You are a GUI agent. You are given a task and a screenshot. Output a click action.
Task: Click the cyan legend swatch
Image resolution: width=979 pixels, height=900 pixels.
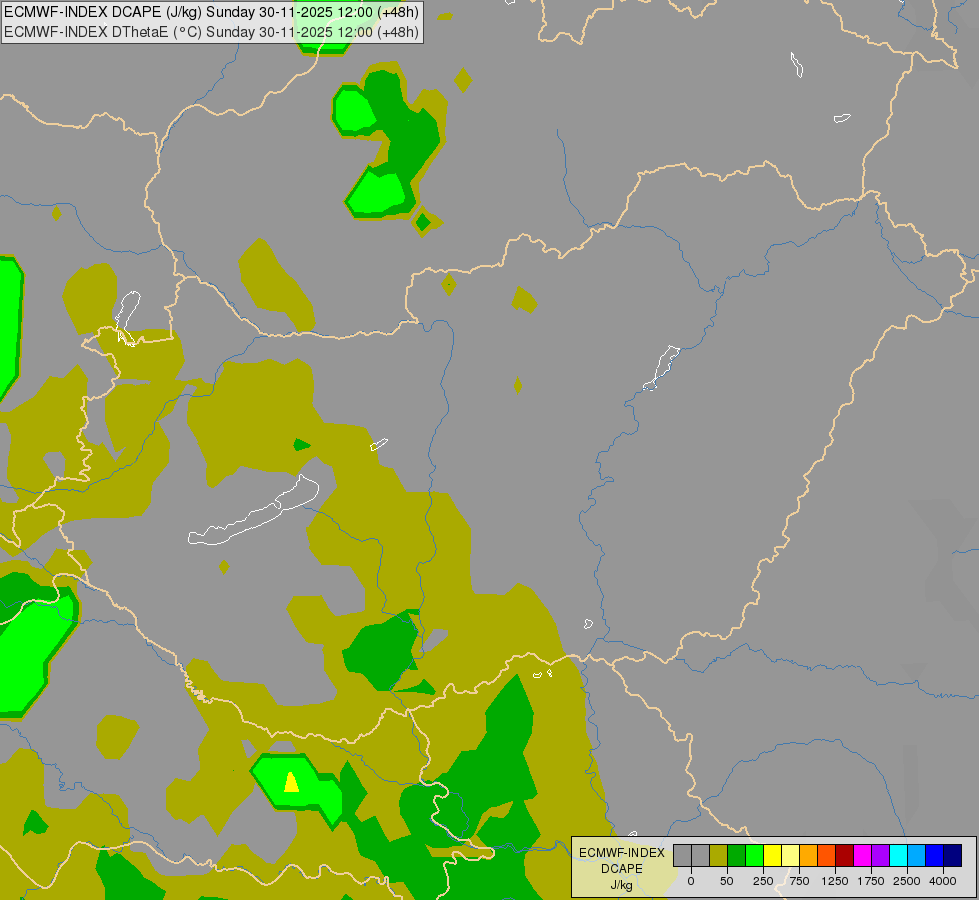[x=898, y=855]
